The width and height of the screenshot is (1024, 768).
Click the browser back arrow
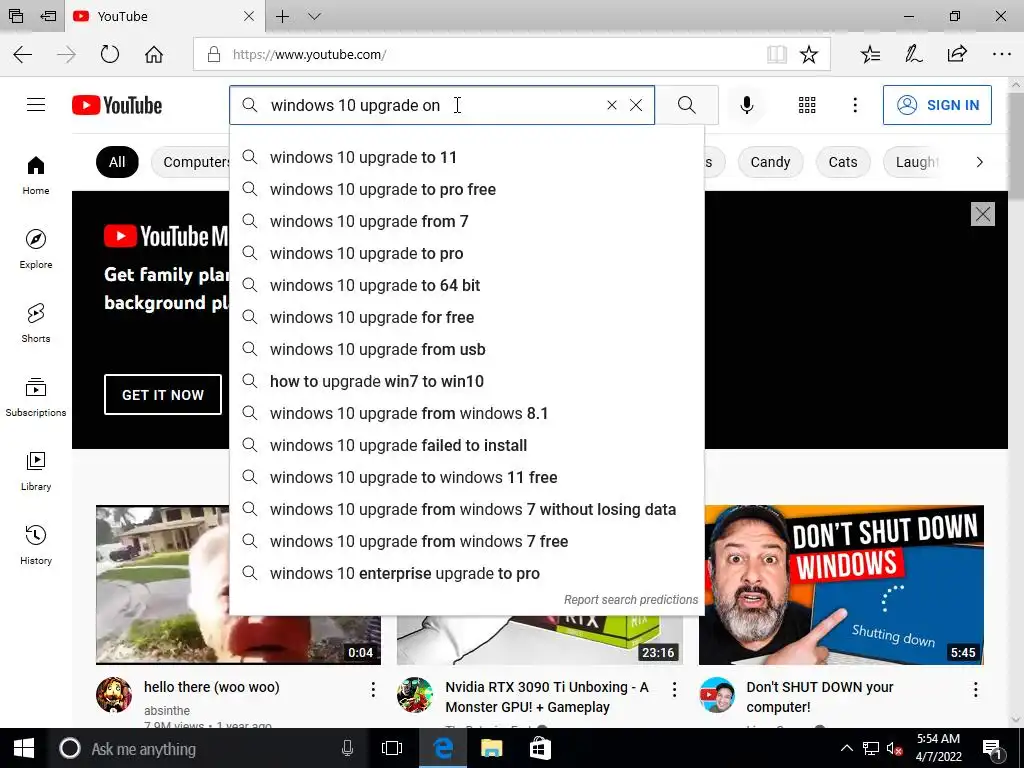[23, 54]
